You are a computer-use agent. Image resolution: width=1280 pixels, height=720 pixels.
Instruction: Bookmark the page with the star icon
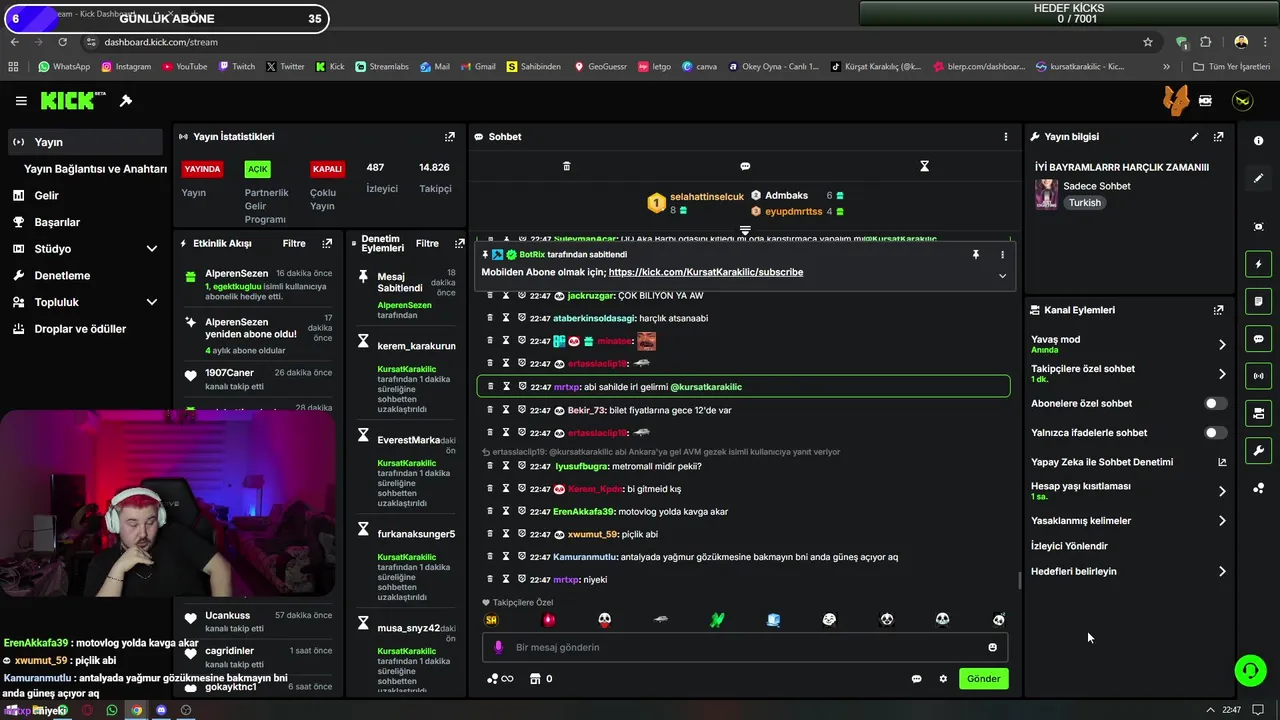[1148, 42]
